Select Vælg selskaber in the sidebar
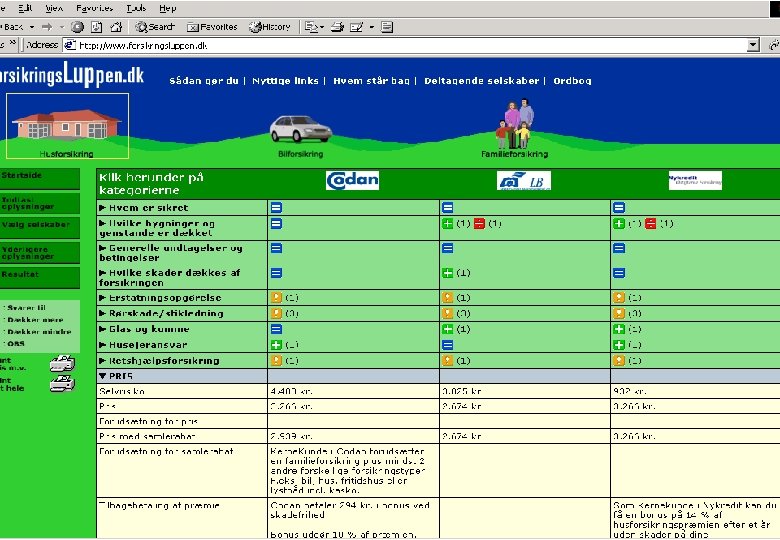 (39, 228)
